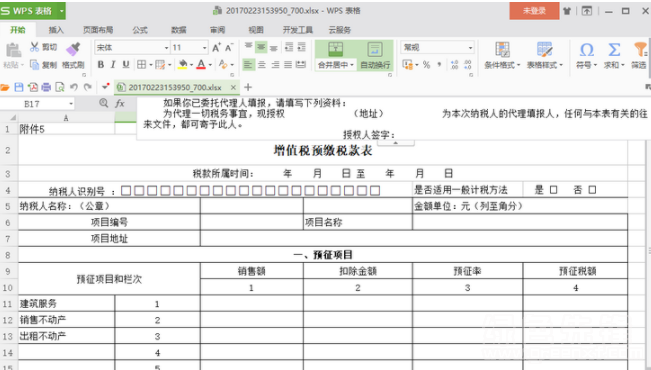Center text horizontally
Image resolution: width=651 pixels, height=370 pixels.
(262, 65)
